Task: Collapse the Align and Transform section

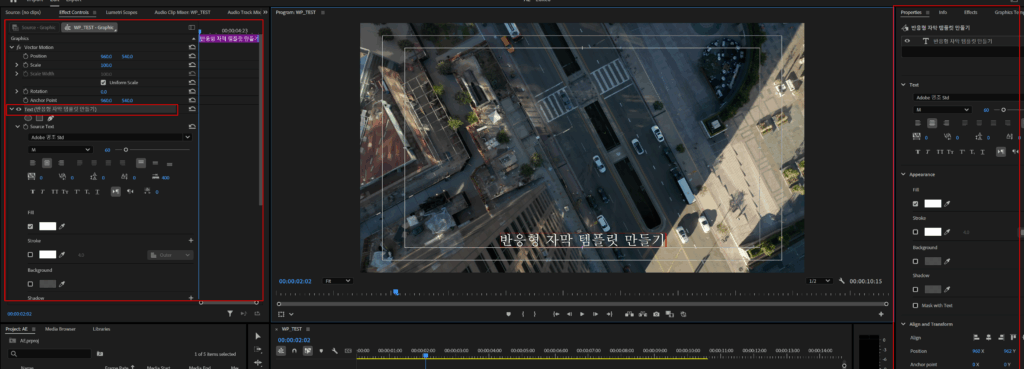Action: click(x=904, y=324)
